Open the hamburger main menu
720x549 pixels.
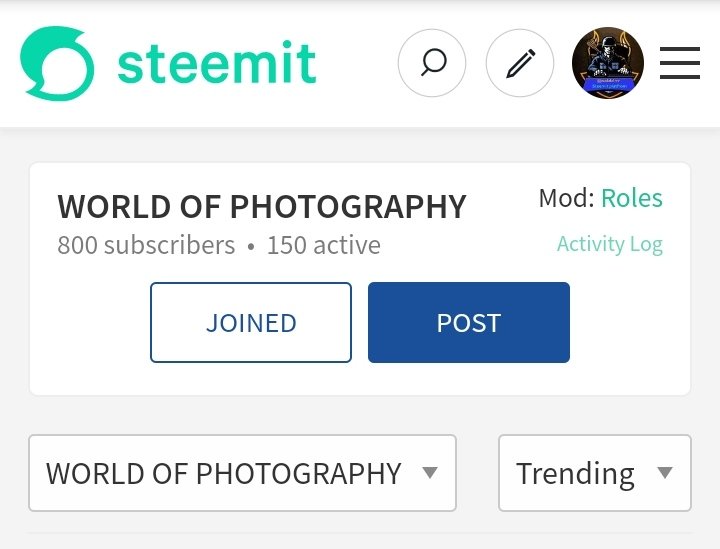(x=680, y=63)
